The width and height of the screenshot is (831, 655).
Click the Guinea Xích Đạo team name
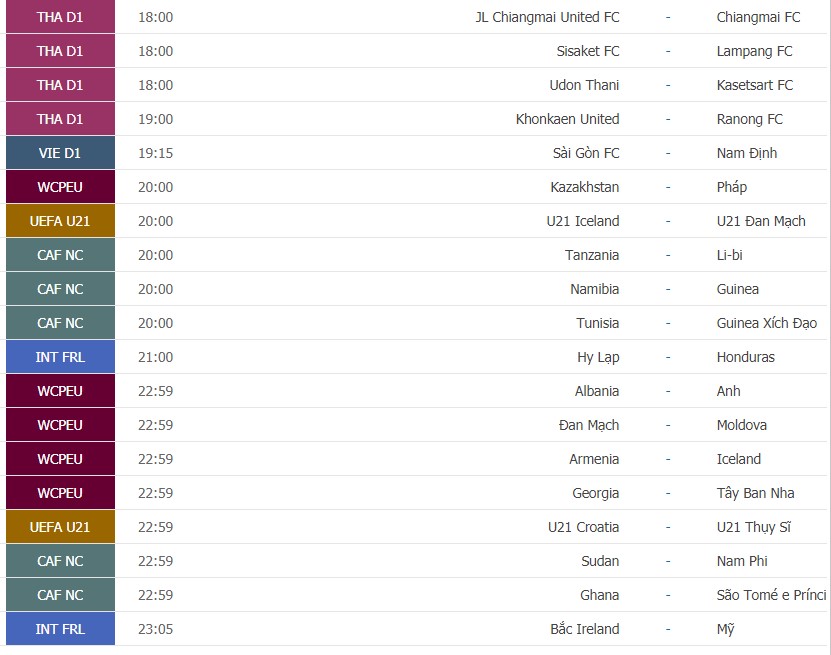click(766, 323)
